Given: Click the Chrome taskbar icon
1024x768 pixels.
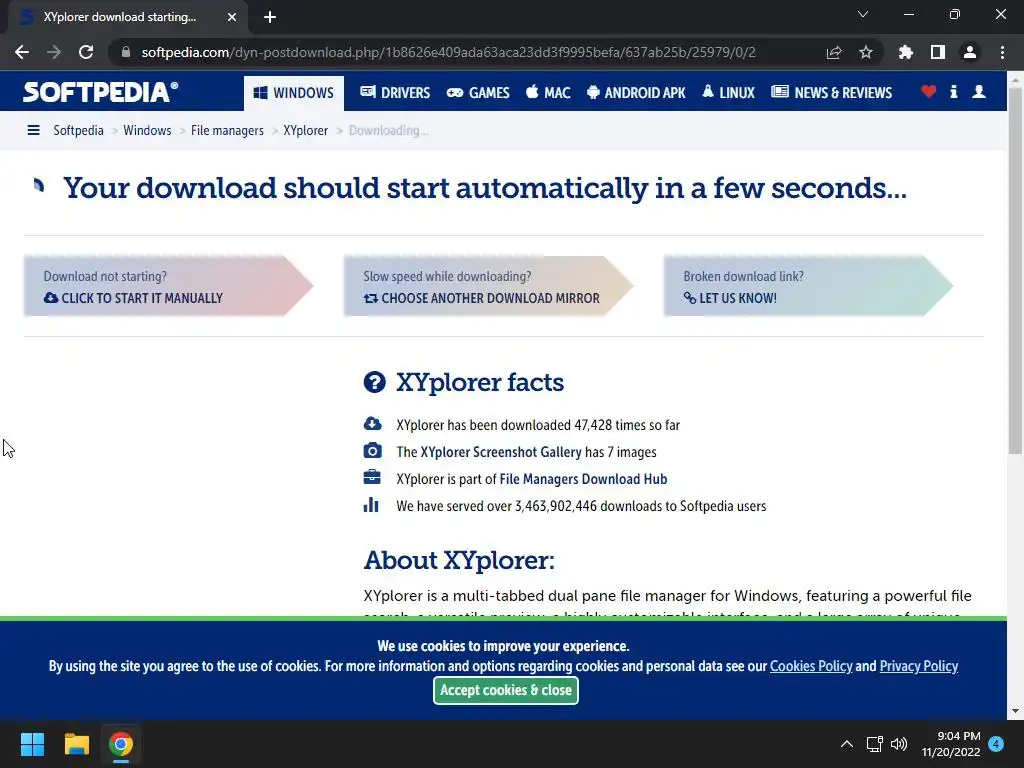Looking at the screenshot, I should [x=121, y=744].
